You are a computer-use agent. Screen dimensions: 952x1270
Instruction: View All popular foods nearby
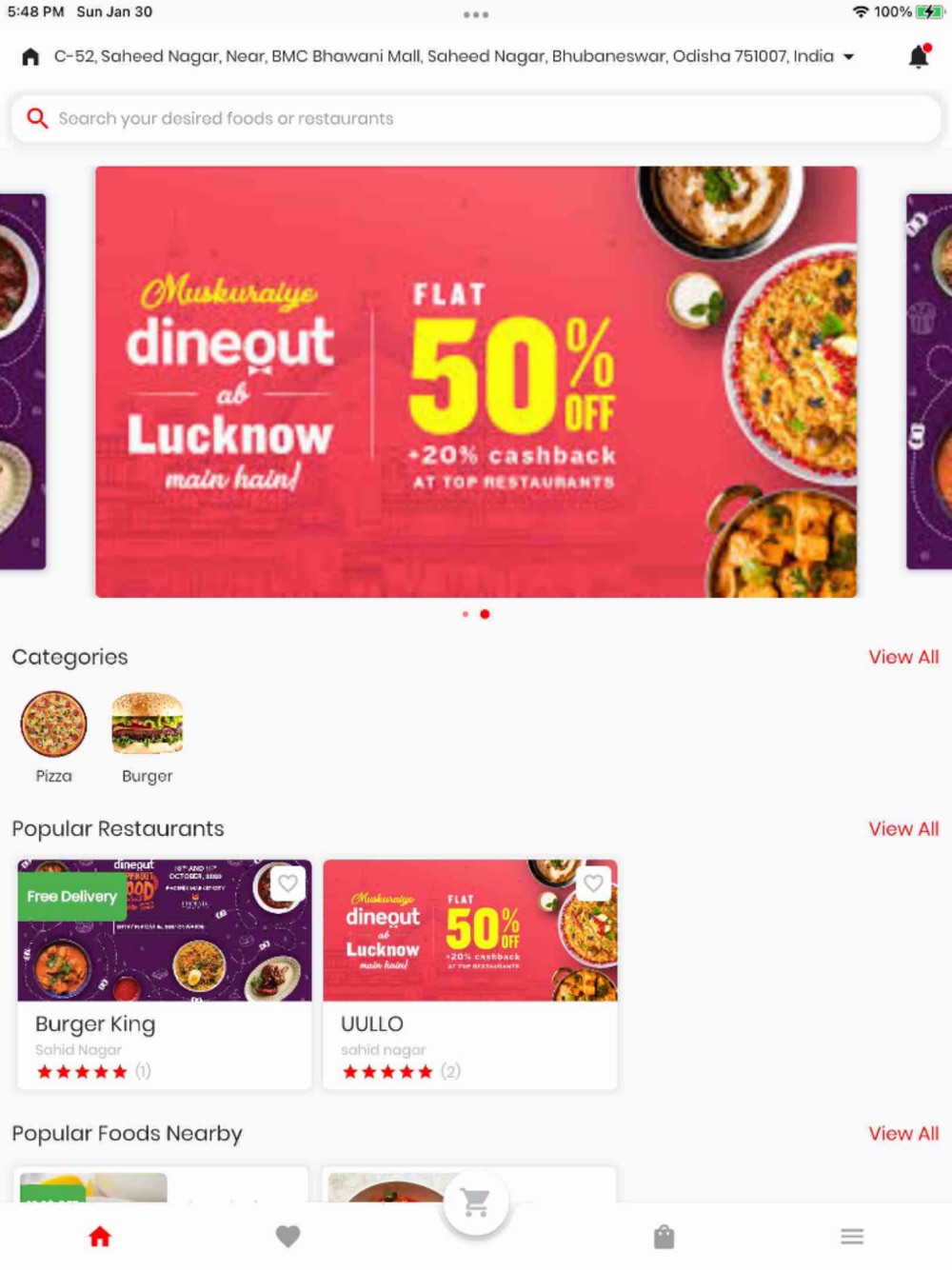click(903, 1134)
